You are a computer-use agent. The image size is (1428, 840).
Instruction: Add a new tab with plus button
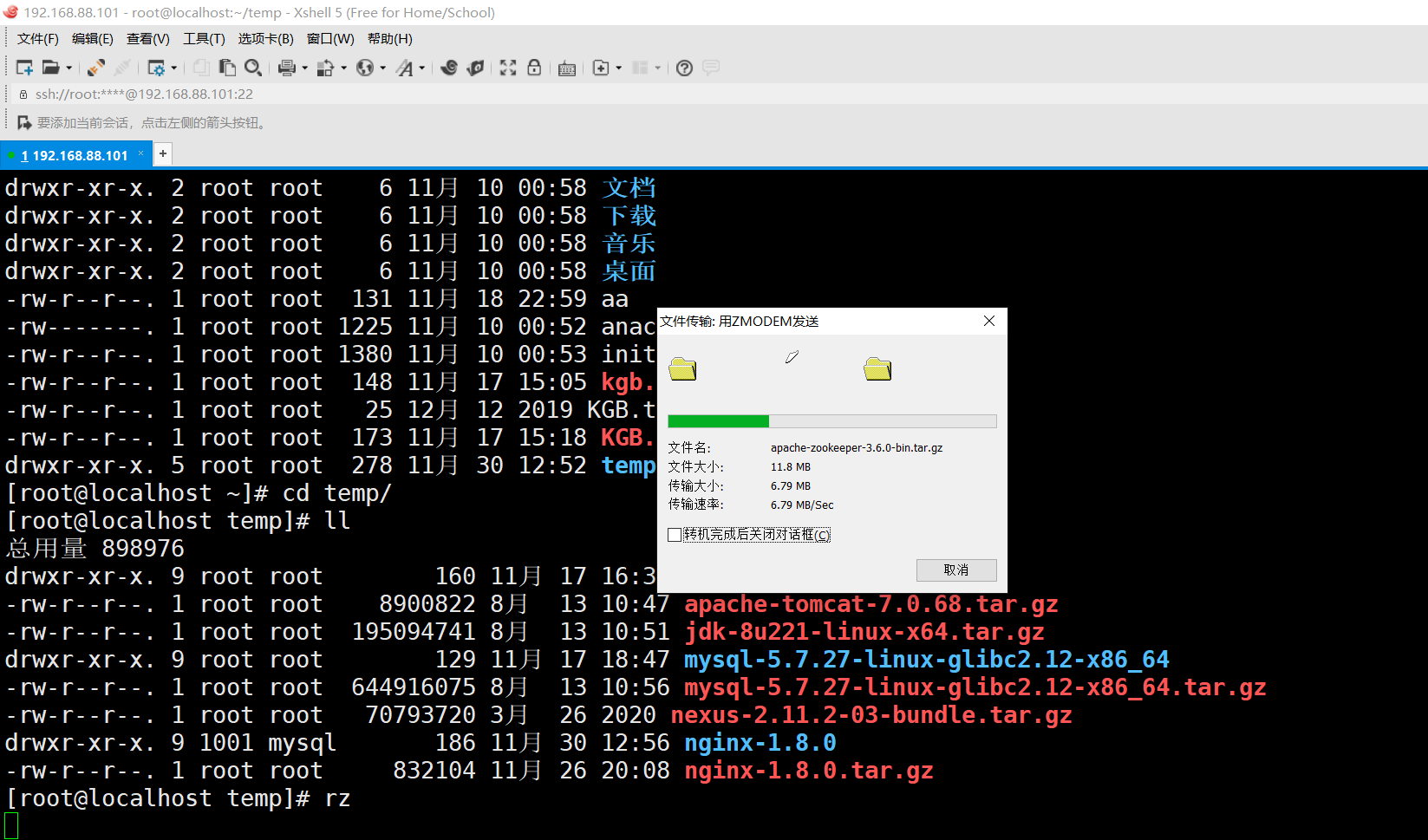pyautogui.click(x=162, y=154)
